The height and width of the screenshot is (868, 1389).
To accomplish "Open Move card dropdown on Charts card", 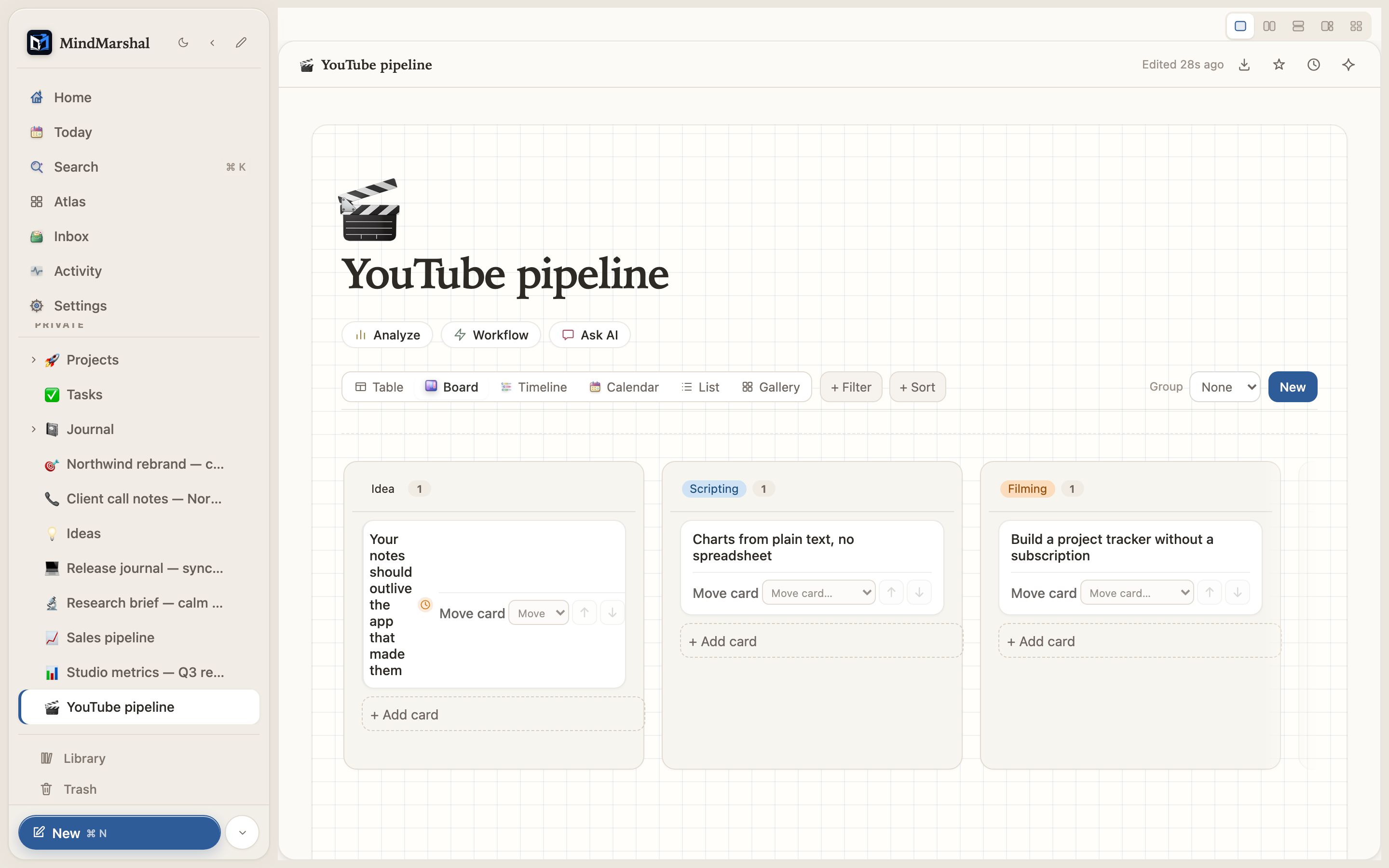I will click(819, 593).
